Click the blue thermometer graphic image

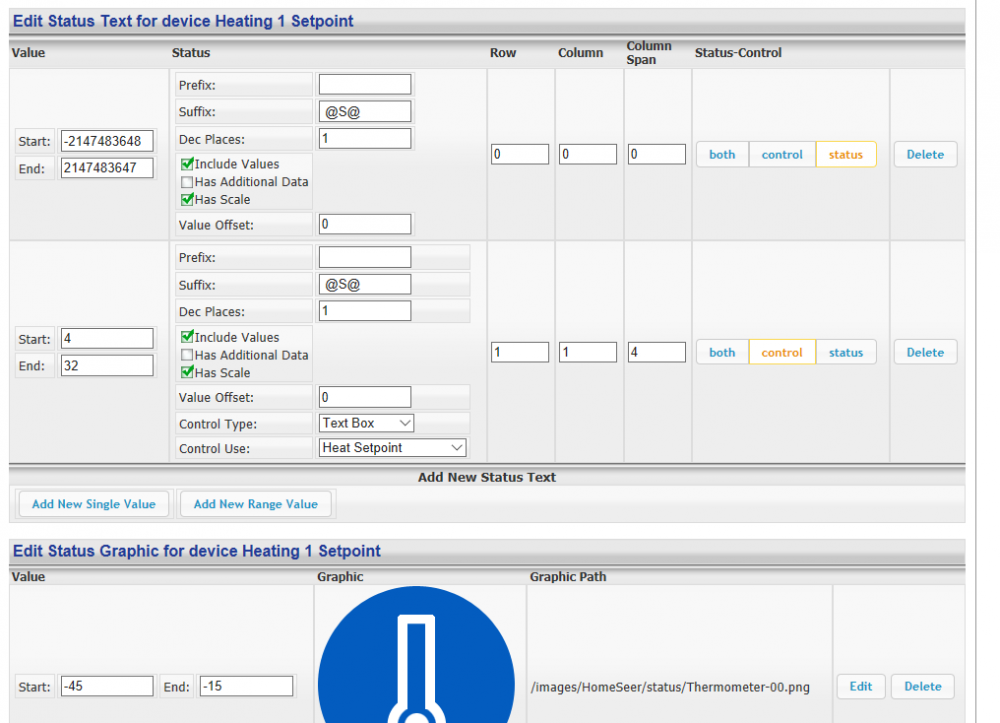[x=419, y=655]
